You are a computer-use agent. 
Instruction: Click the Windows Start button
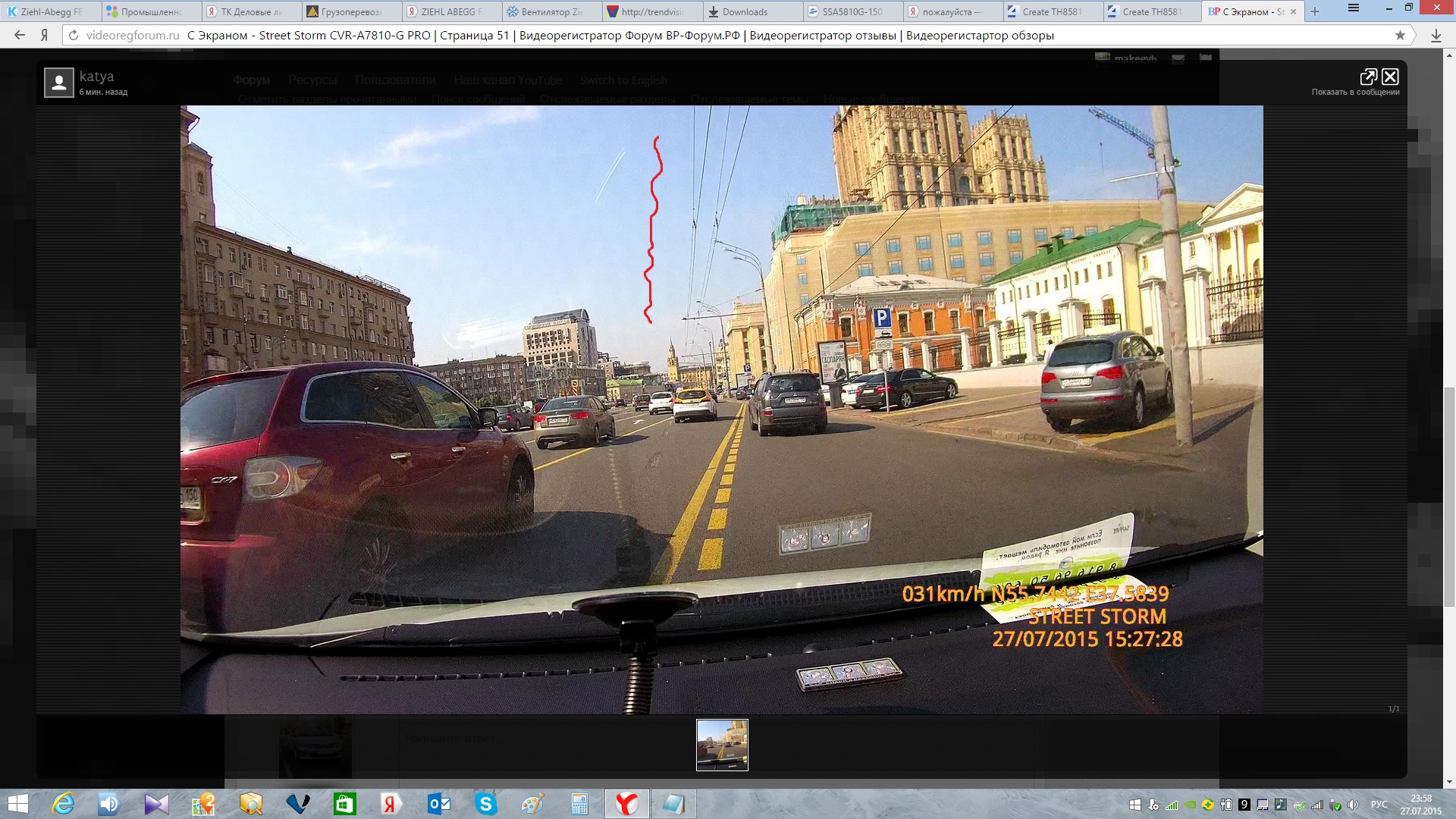[17, 803]
